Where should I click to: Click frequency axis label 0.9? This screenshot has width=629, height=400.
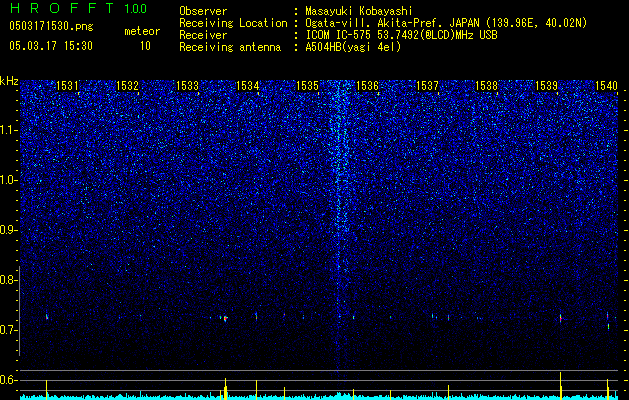point(9,230)
